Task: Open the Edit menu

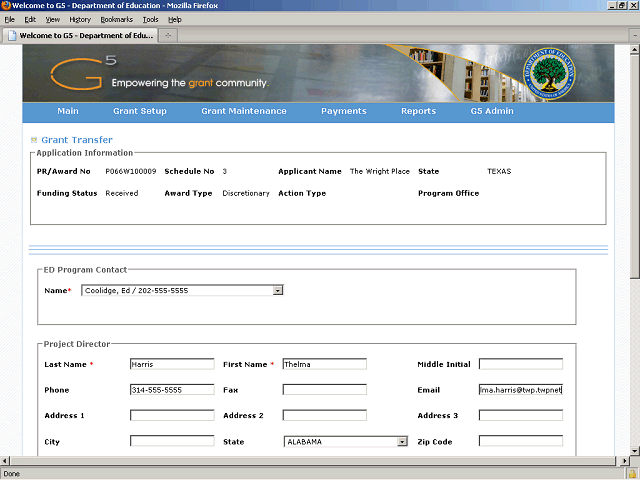Action: click(x=30, y=20)
